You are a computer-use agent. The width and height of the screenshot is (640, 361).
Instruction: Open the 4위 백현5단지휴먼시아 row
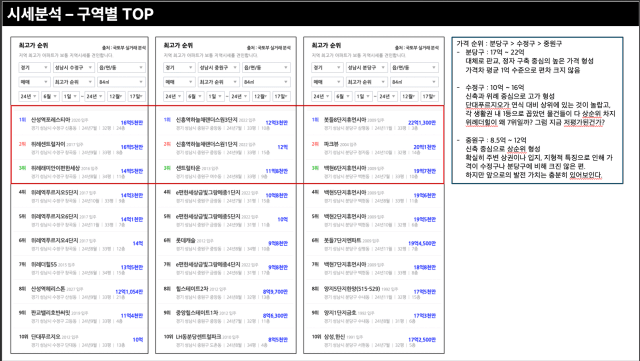point(374,196)
